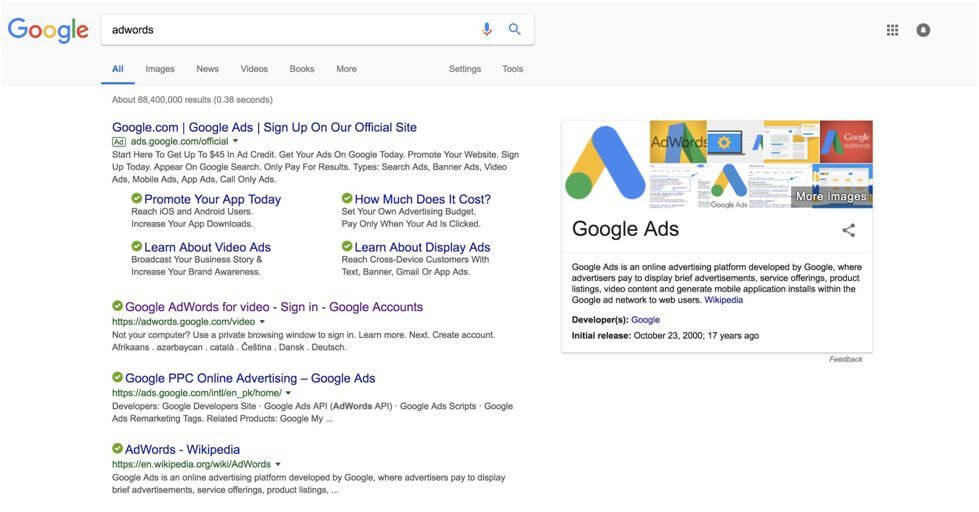Open Google.com | Google Ads Sign Up ad link
This screenshot has width=979, height=512.
(264, 127)
